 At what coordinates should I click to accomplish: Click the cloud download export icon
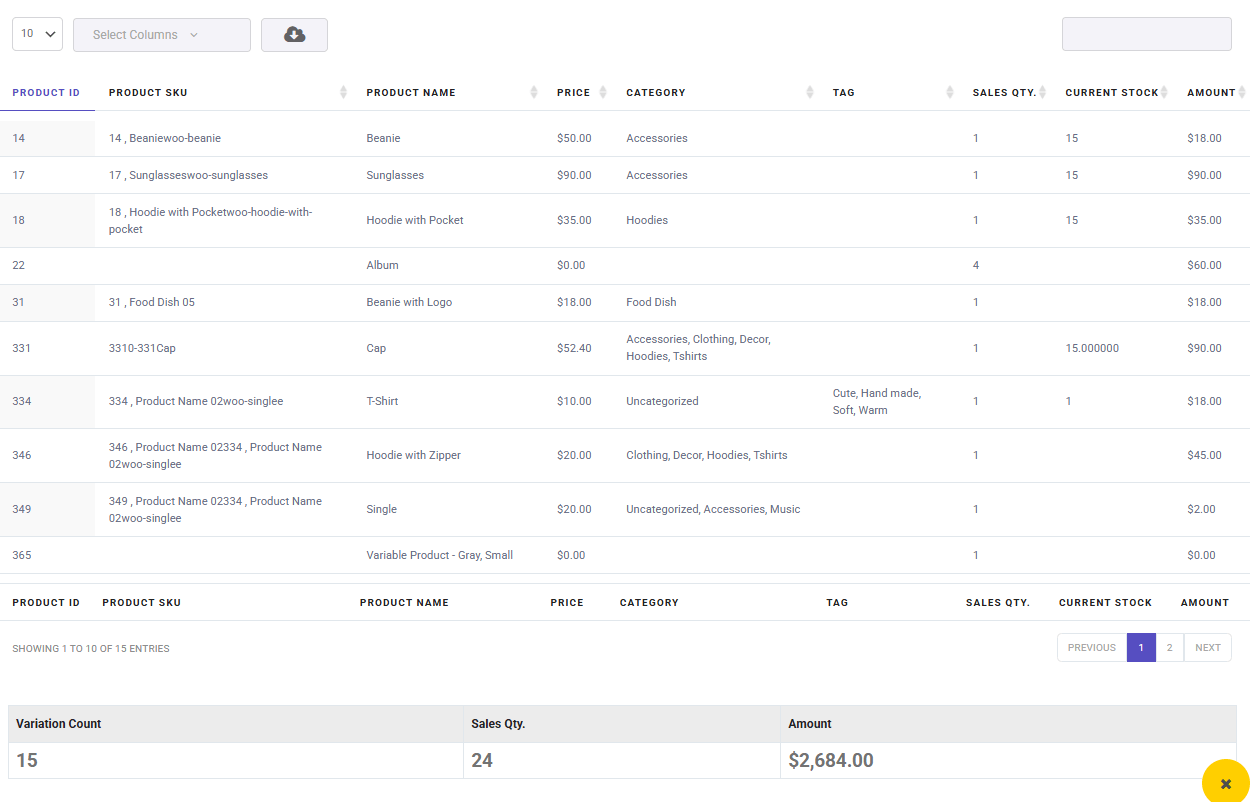(x=294, y=35)
